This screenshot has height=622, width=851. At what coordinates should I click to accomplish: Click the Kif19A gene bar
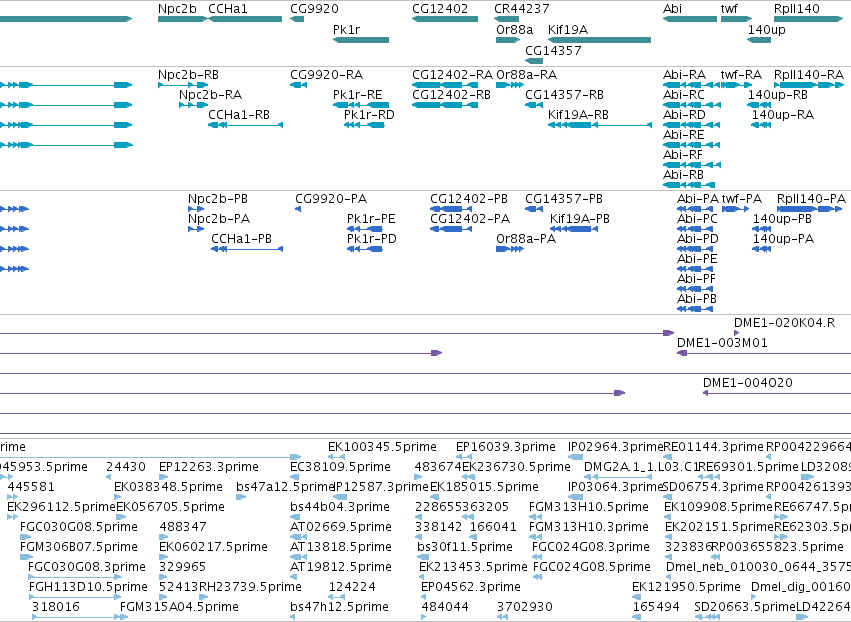coord(600,40)
